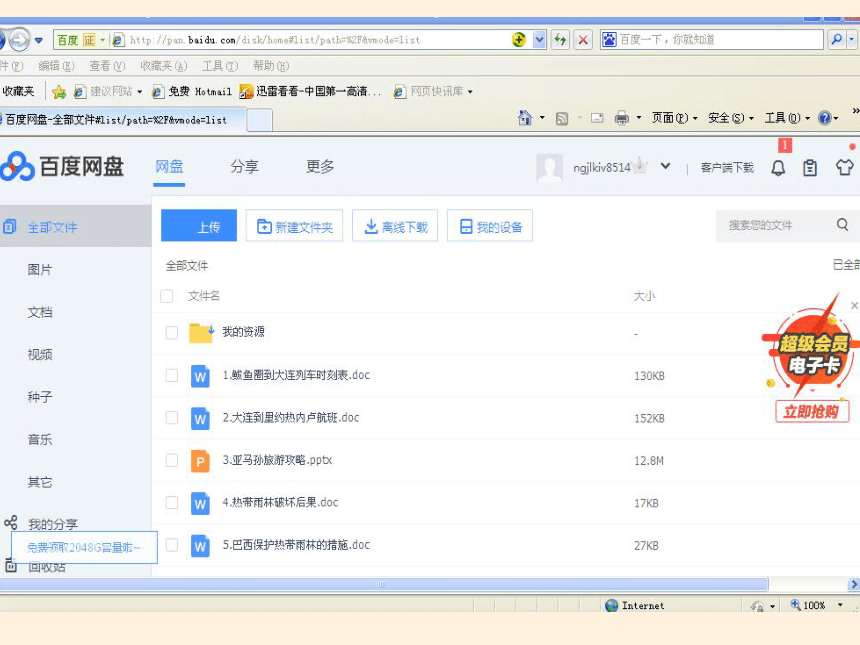Viewport: 860px width, 645px height.
Task: Click the browser search magnifier button
Action: click(837, 39)
